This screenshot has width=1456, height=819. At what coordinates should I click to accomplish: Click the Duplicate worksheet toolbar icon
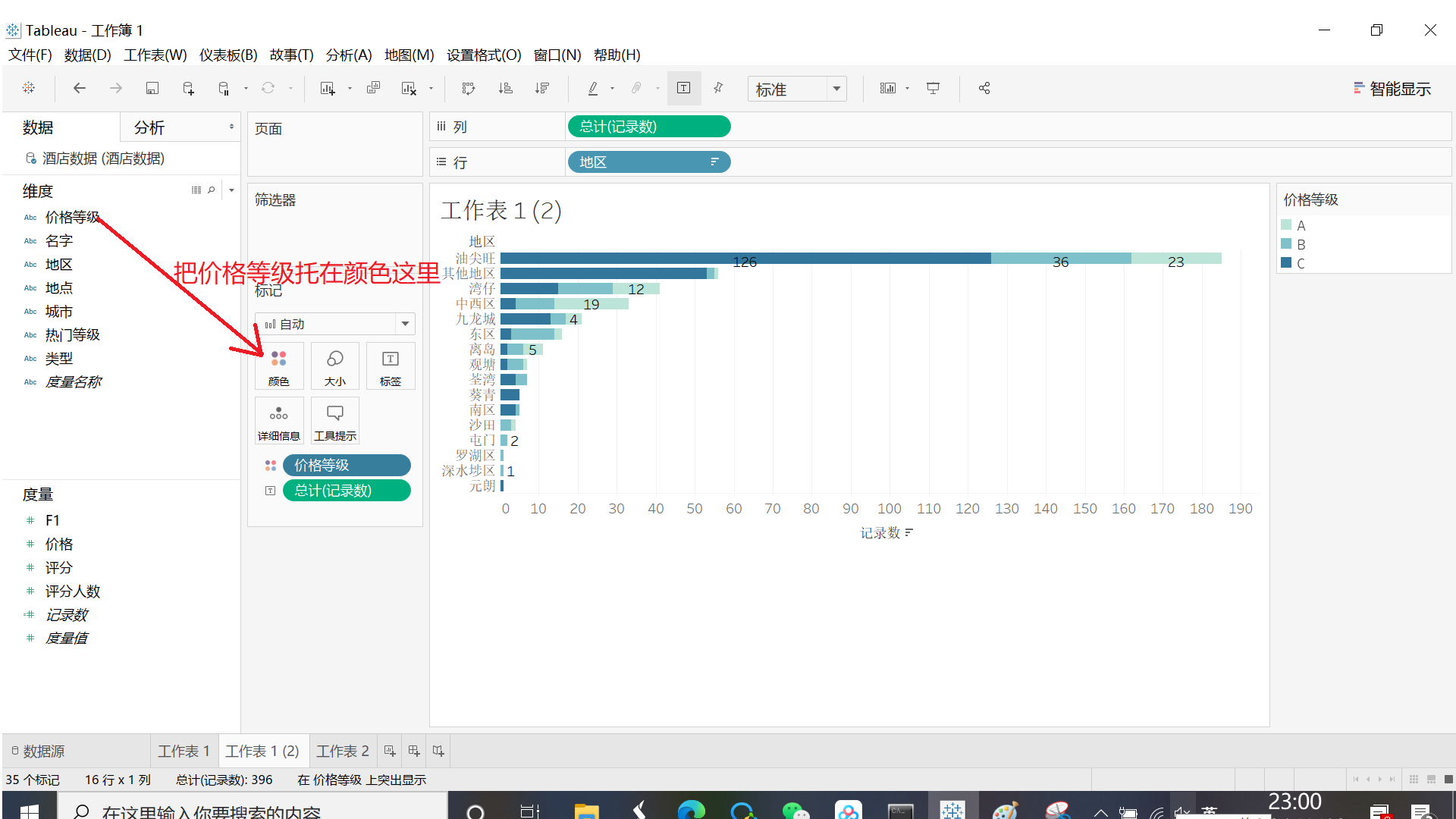coord(373,89)
